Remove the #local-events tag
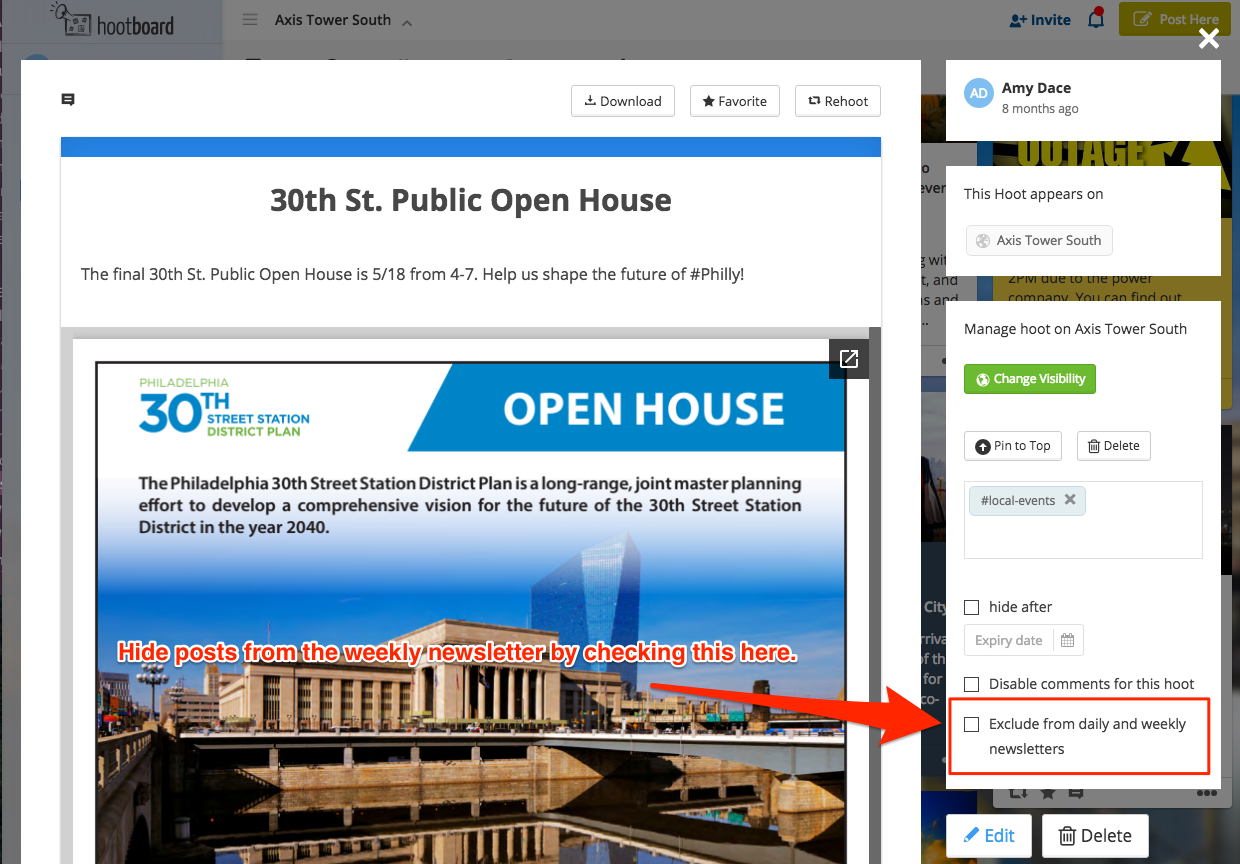The height and width of the screenshot is (864, 1240). pyautogui.click(x=1070, y=499)
